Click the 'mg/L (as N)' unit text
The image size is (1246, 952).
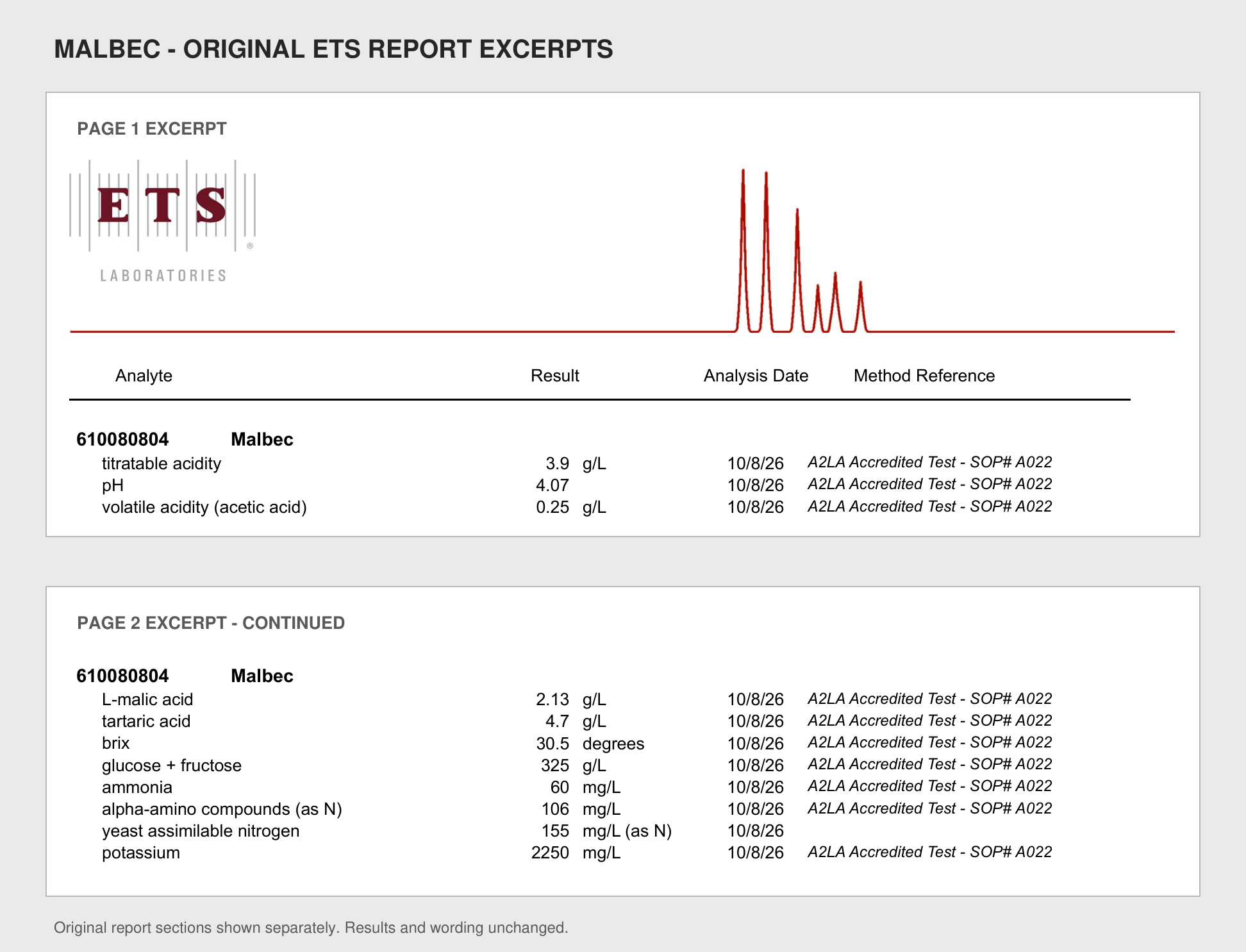pos(627,831)
